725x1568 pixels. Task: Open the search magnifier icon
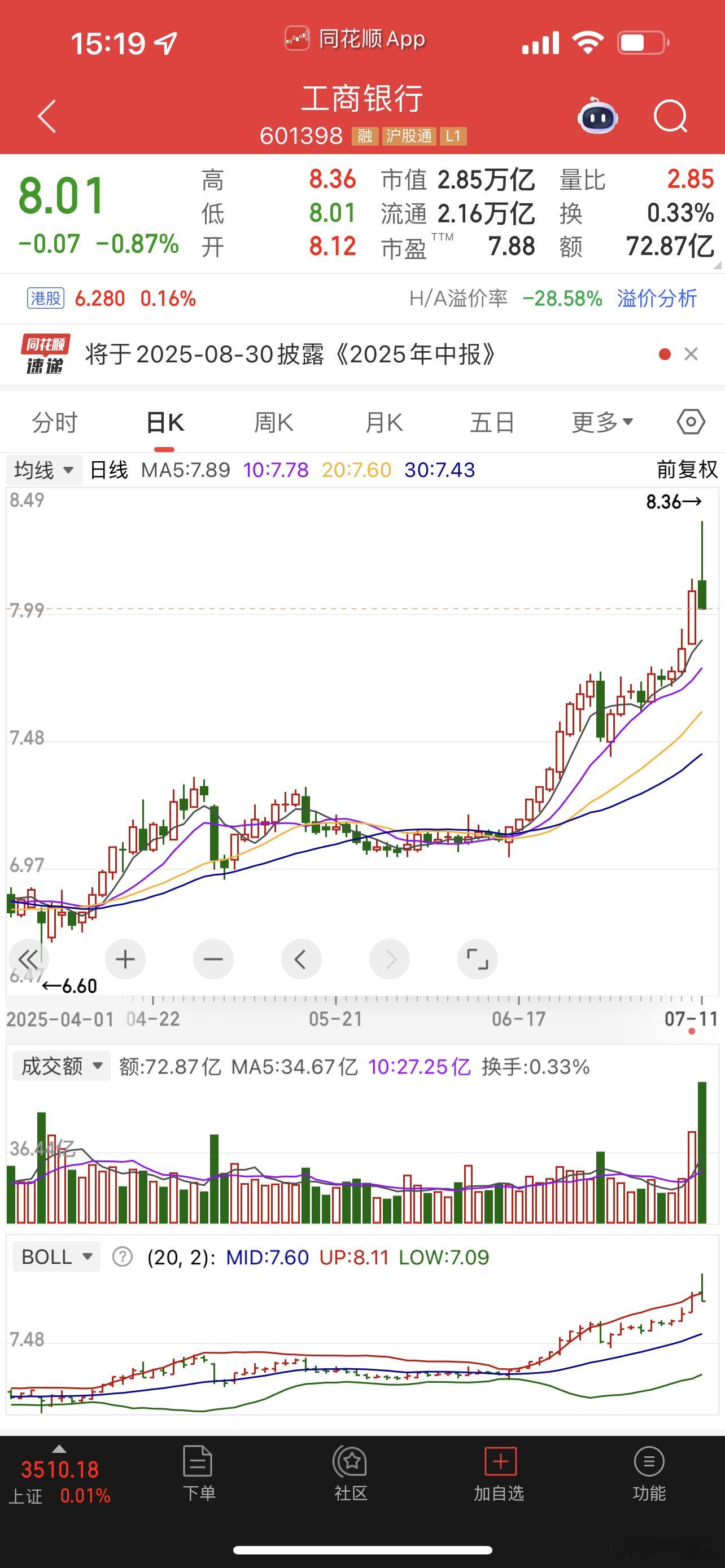[x=670, y=116]
